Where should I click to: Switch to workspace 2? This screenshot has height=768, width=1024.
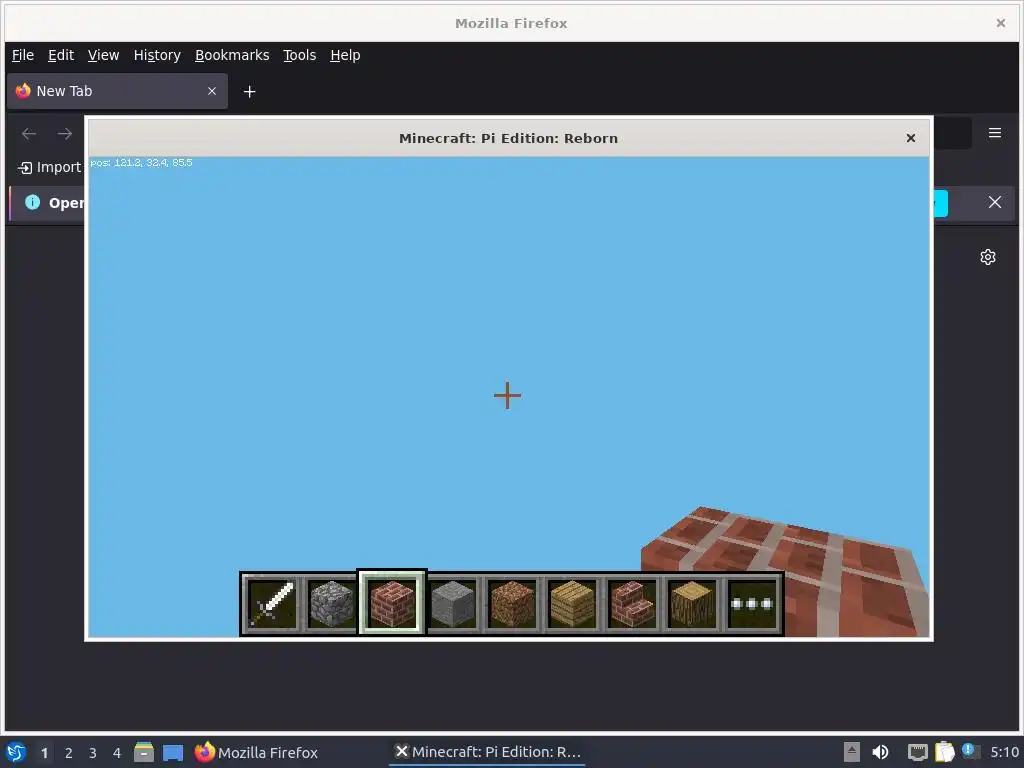click(x=69, y=753)
